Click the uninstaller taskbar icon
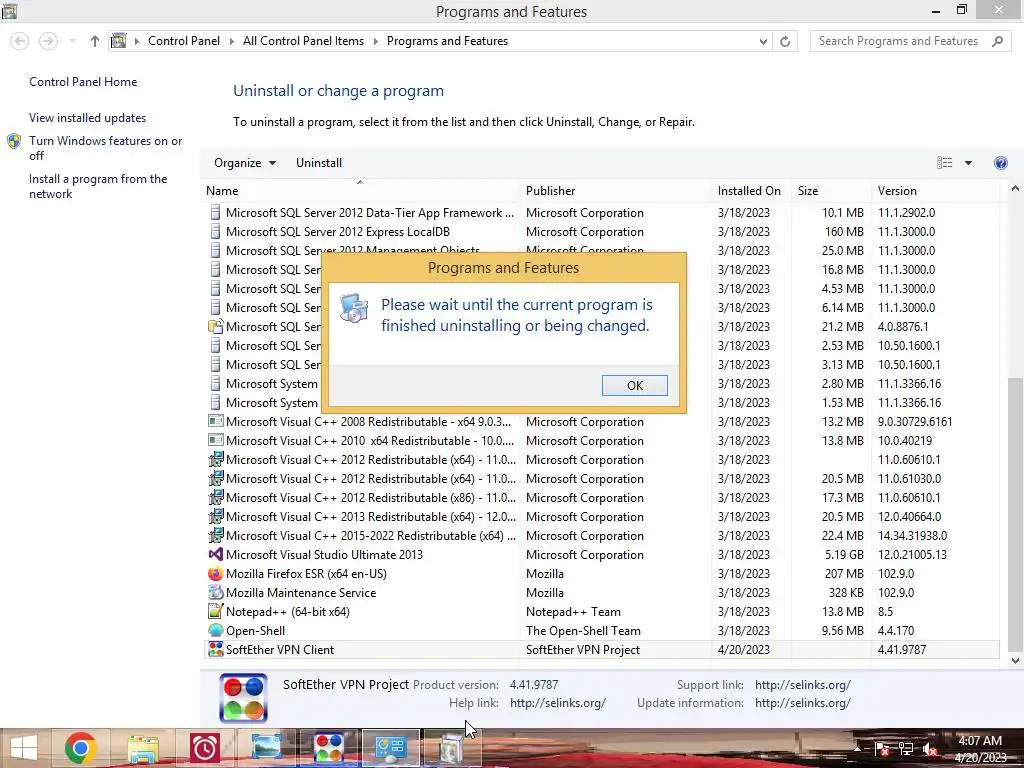 coord(451,748)
